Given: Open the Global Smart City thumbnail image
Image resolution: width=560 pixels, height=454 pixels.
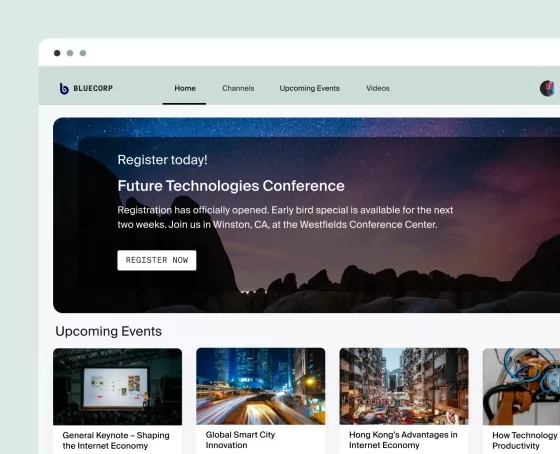Looking at the screenshot, I should (x=261, y=386).
